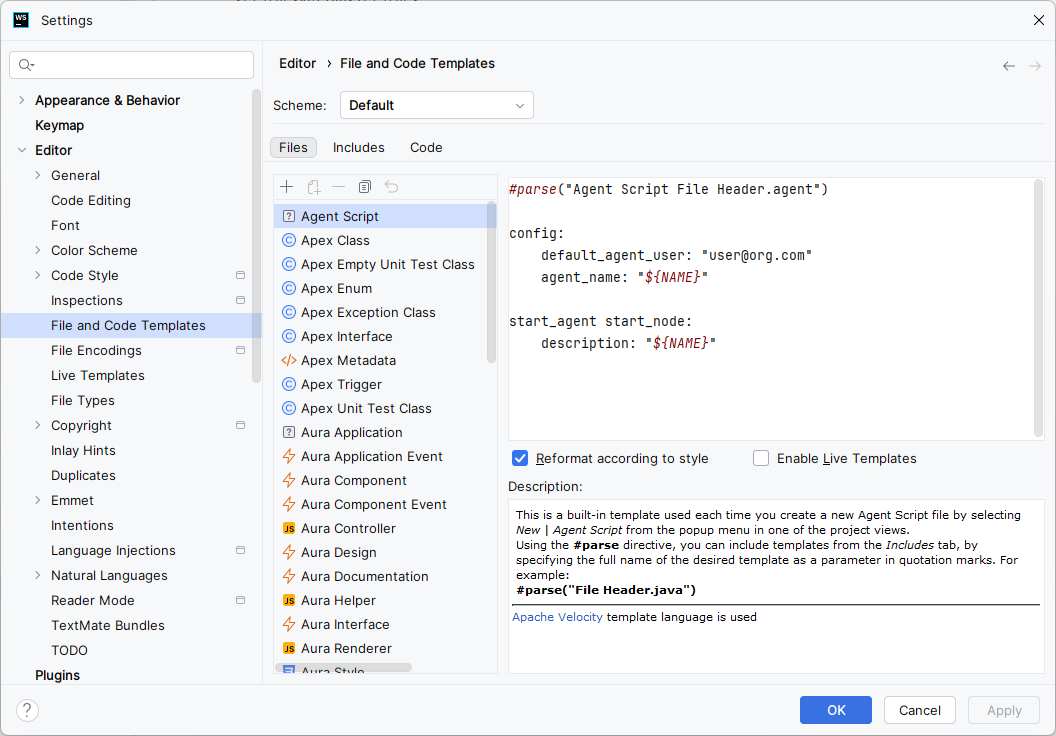Screen dimensions: 1056x736
Task: Uncheck Reformat according to style
Action: [520, 459]
